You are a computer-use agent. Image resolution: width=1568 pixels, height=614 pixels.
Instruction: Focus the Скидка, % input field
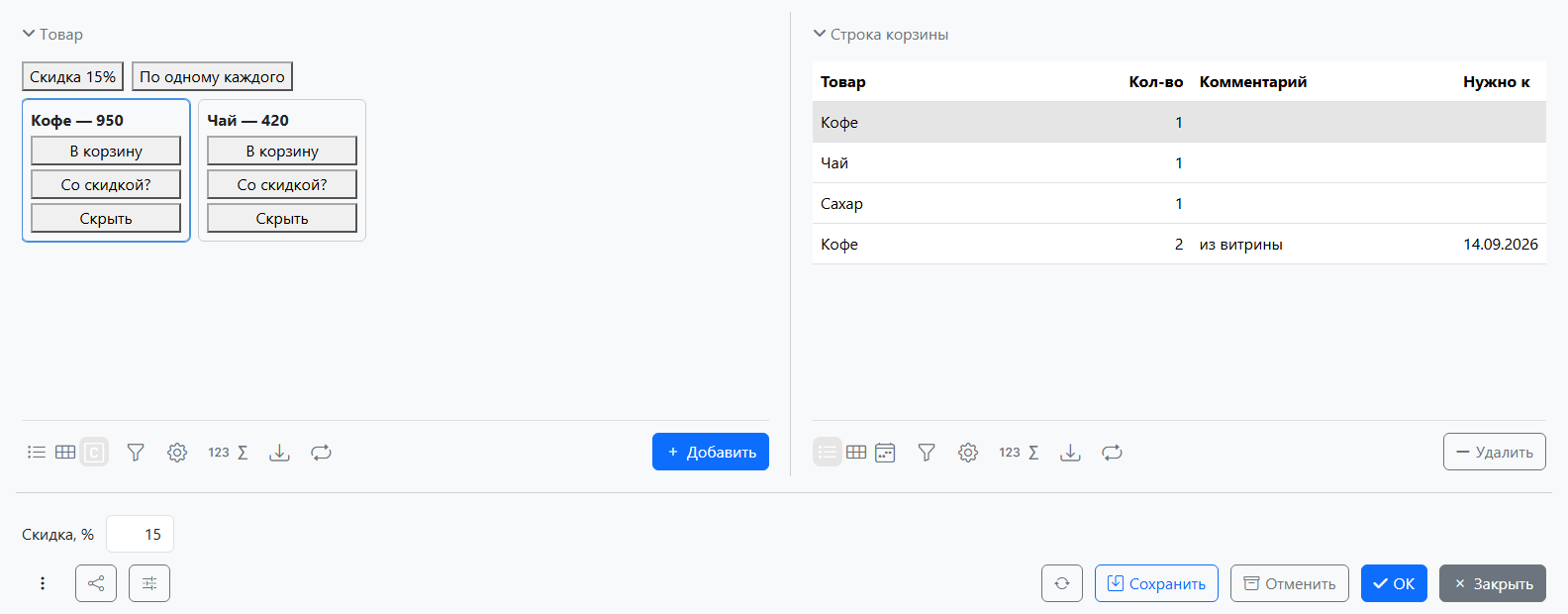140,534
